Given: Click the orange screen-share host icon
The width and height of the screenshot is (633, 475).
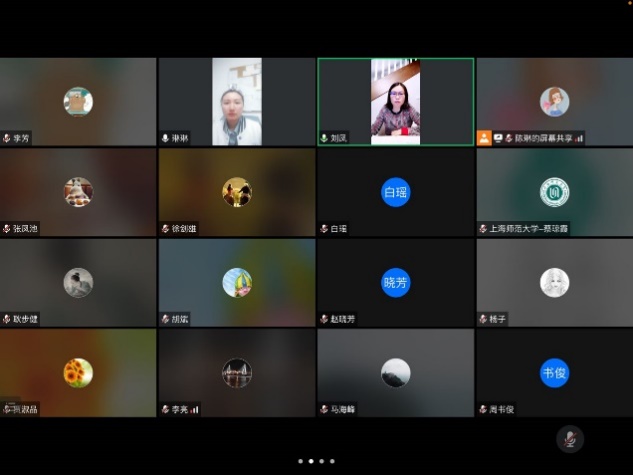Looking at the screenshot, I should (x=484, y=137).
